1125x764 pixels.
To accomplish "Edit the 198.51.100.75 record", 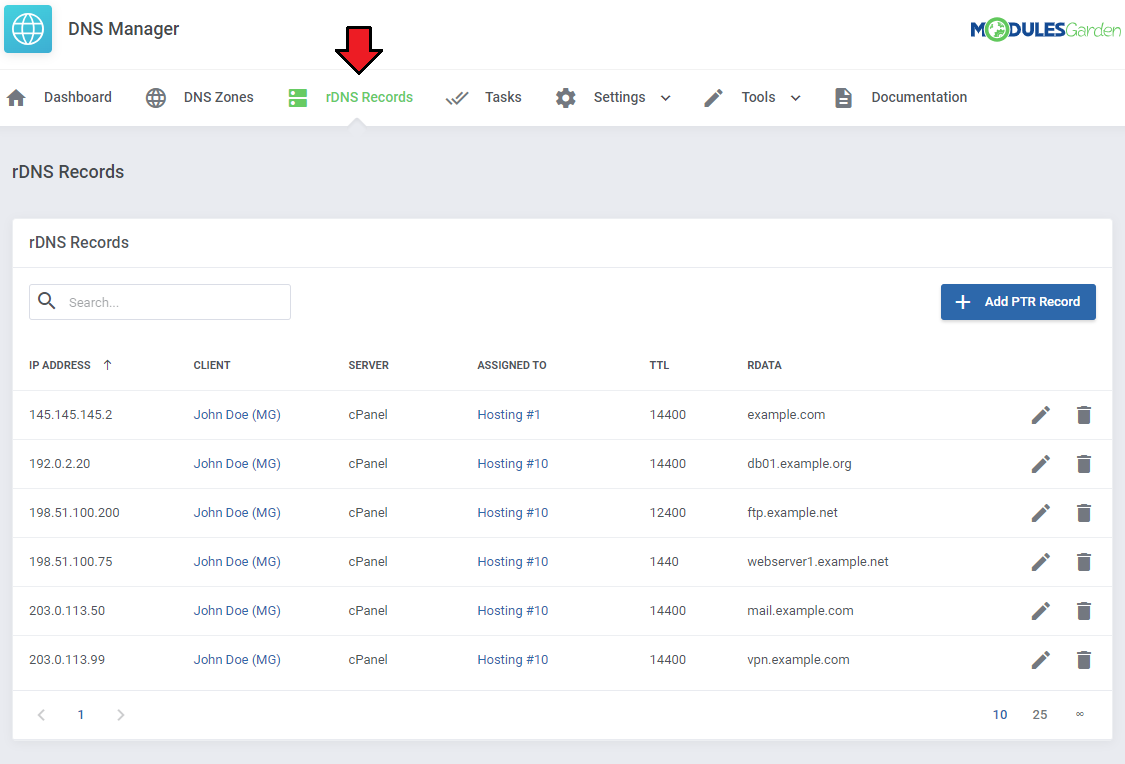I will [1041, 562].
